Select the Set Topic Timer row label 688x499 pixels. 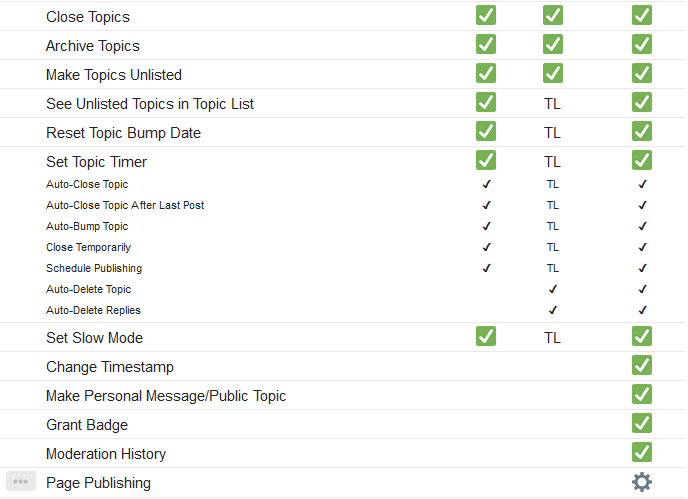[97, 162]
